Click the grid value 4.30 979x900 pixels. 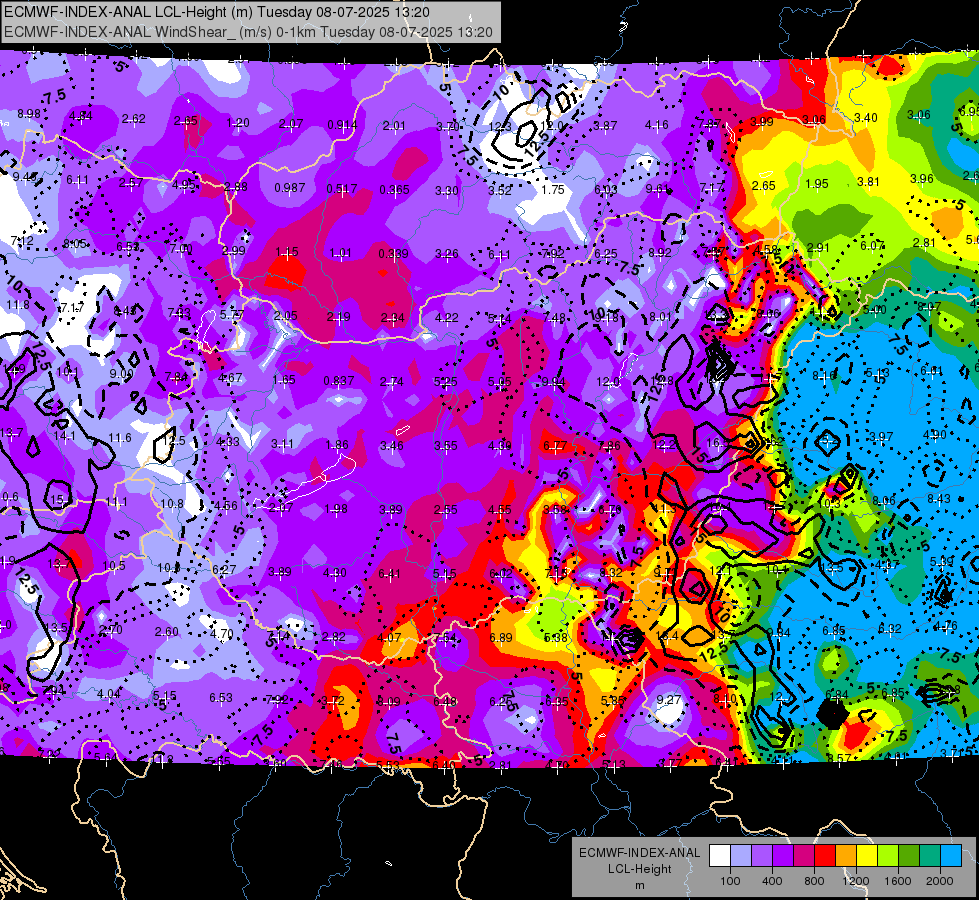click(335, 572)
